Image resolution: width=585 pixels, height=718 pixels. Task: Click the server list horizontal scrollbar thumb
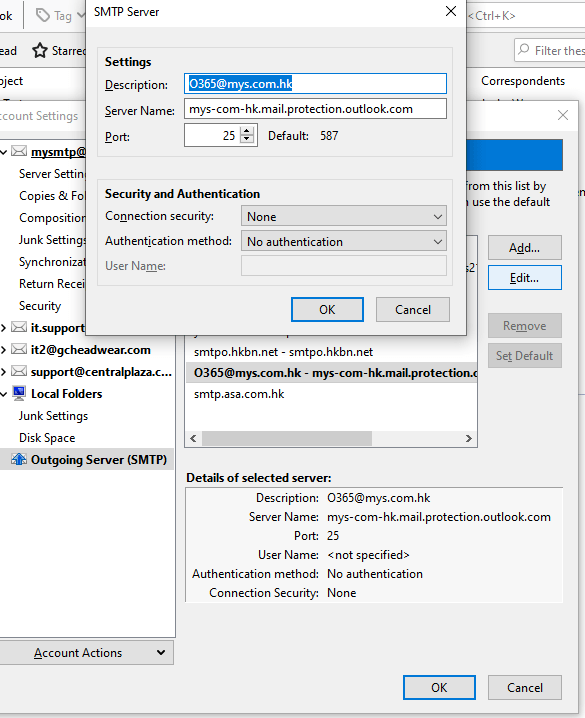pos(287,438)
